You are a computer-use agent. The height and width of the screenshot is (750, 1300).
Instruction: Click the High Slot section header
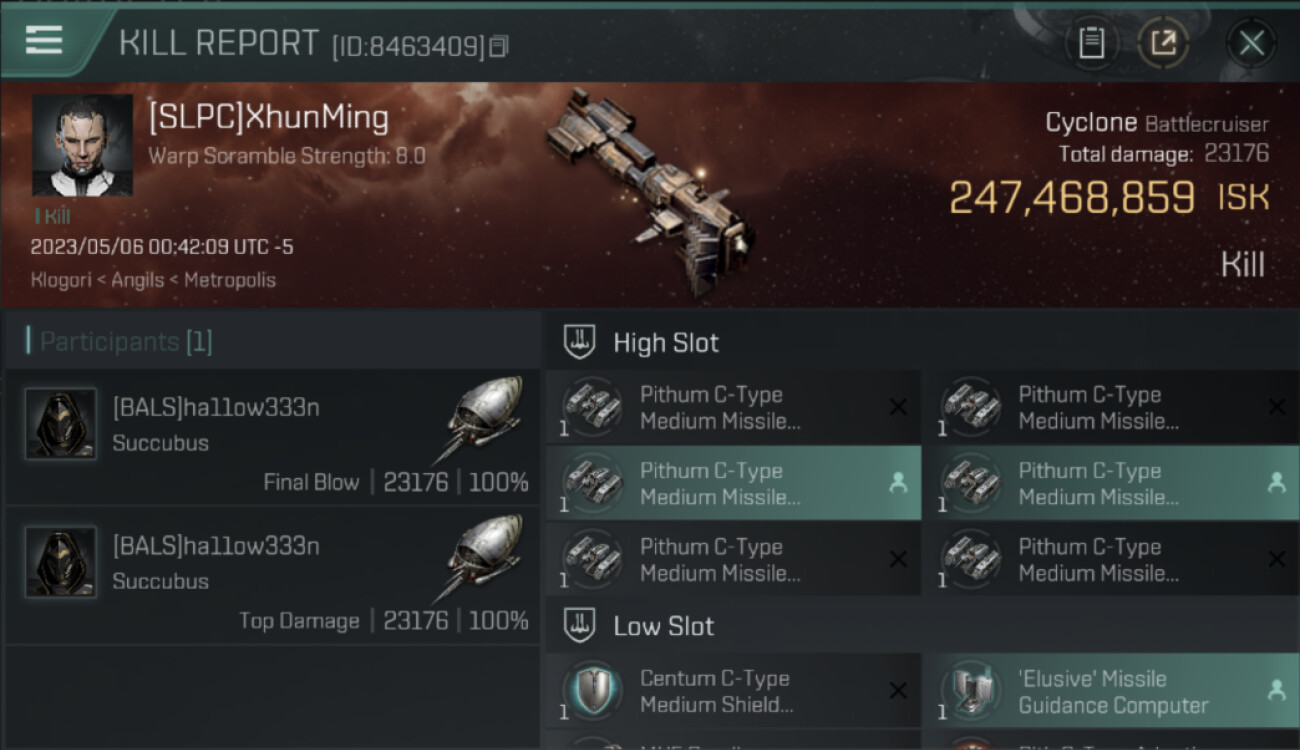tap(666, 343)
